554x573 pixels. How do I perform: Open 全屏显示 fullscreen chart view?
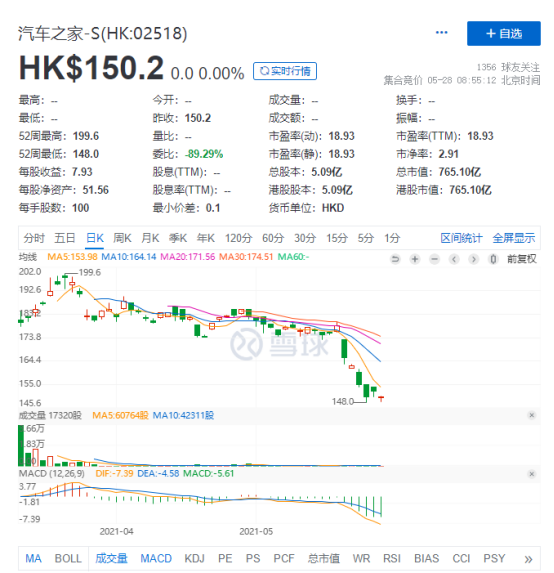[513, 238]
